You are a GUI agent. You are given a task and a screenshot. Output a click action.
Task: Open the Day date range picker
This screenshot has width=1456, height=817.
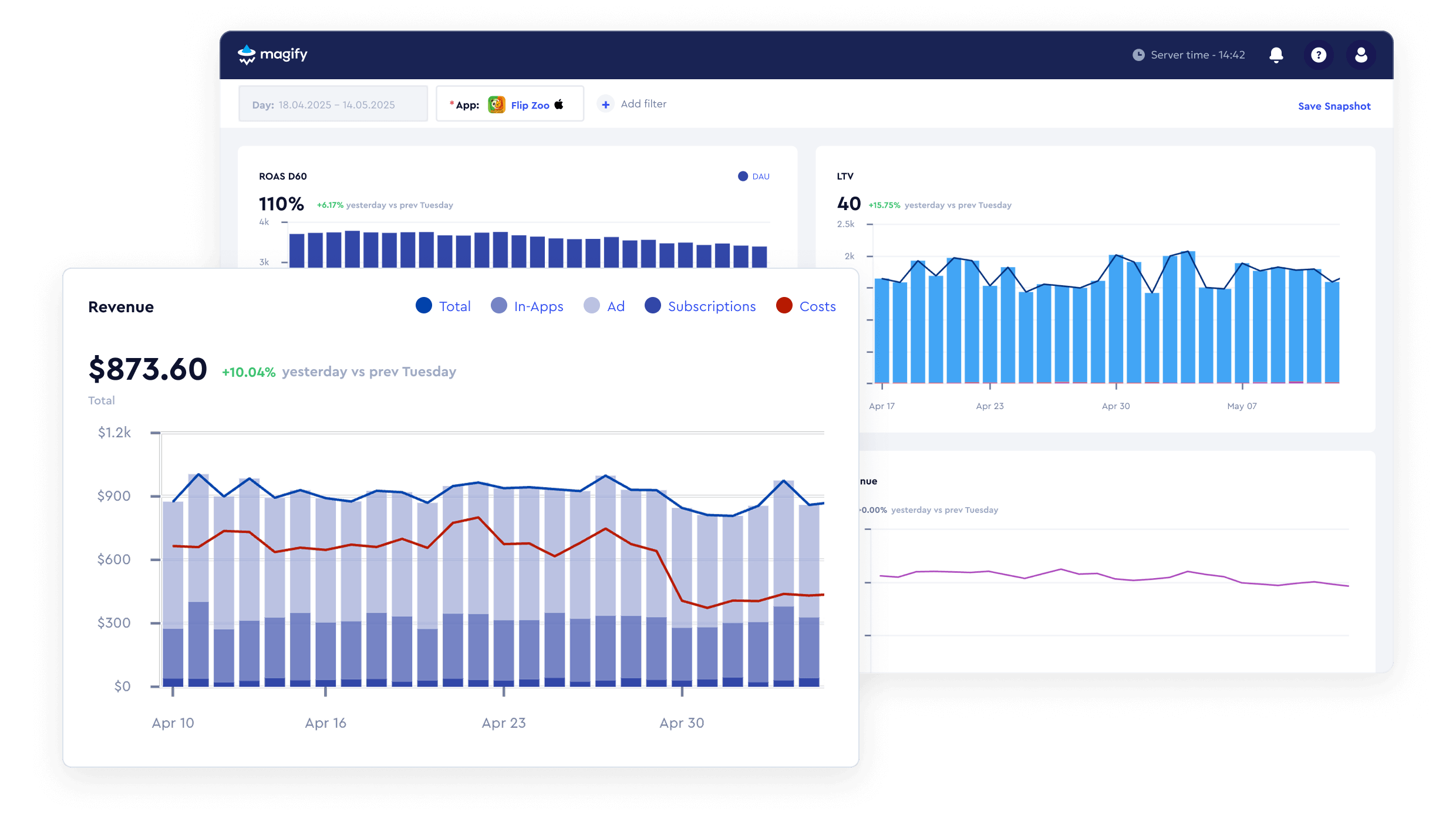tap(333, 104)
